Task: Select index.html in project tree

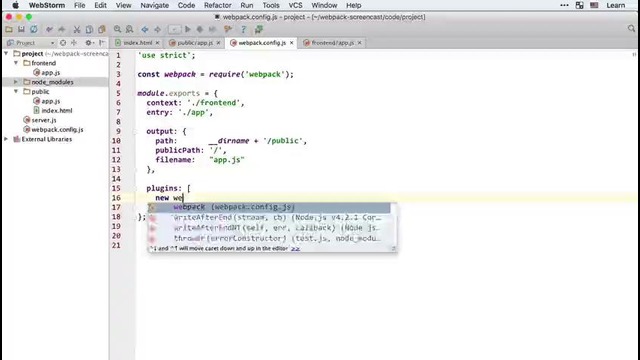Action: click(57, 111)
